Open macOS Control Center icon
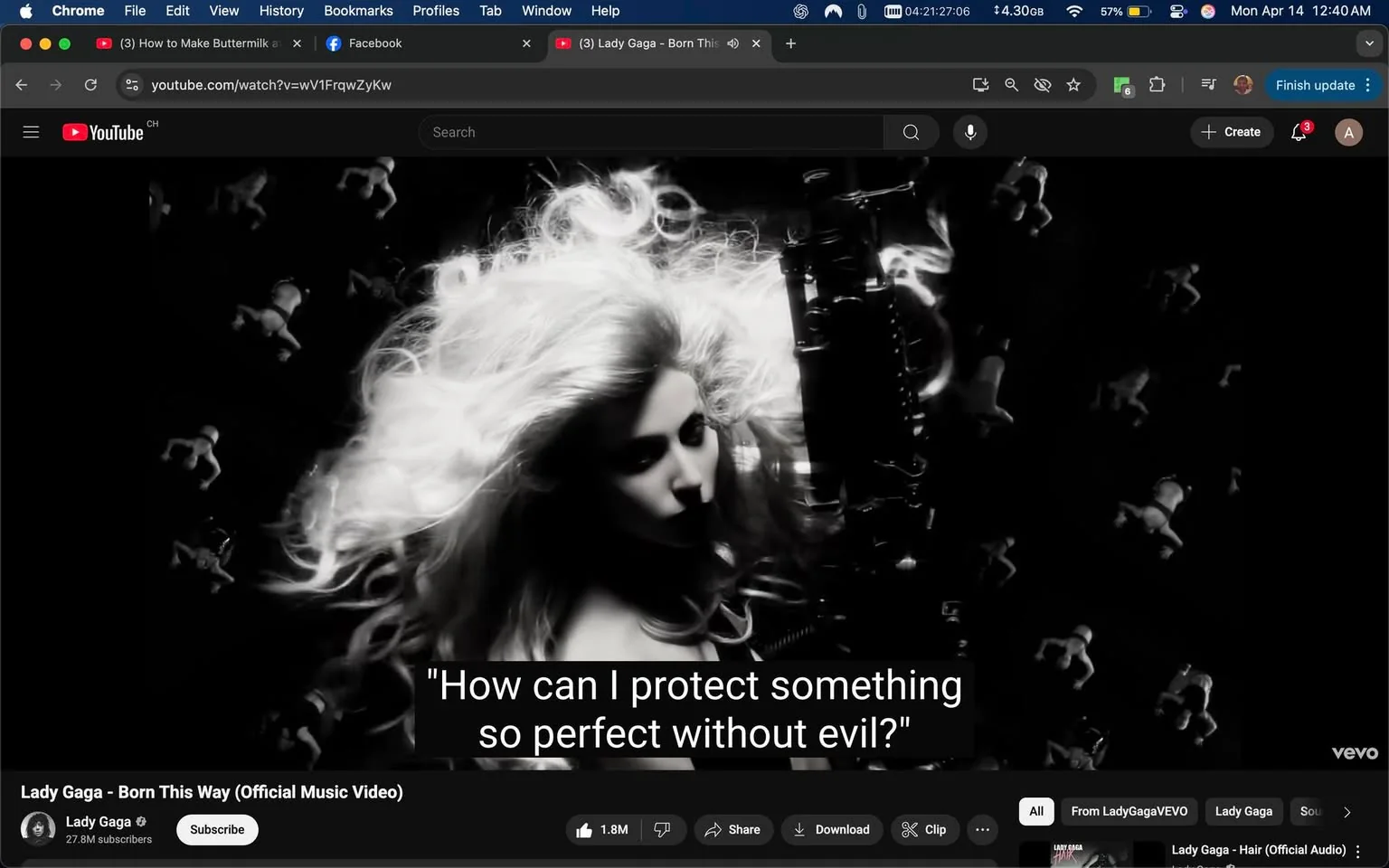The height and width of the screenshot is (868, 1389). pos(1177,11)
